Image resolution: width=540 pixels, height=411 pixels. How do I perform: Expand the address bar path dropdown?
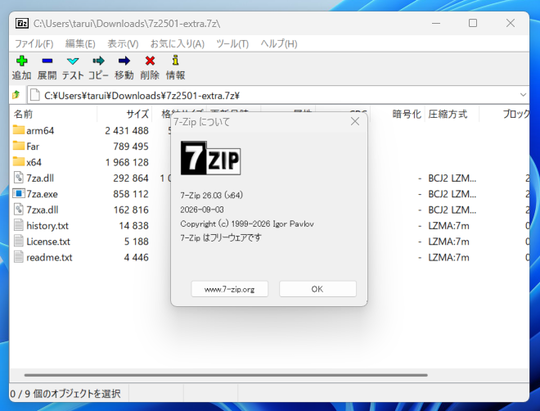click(523, 95)
